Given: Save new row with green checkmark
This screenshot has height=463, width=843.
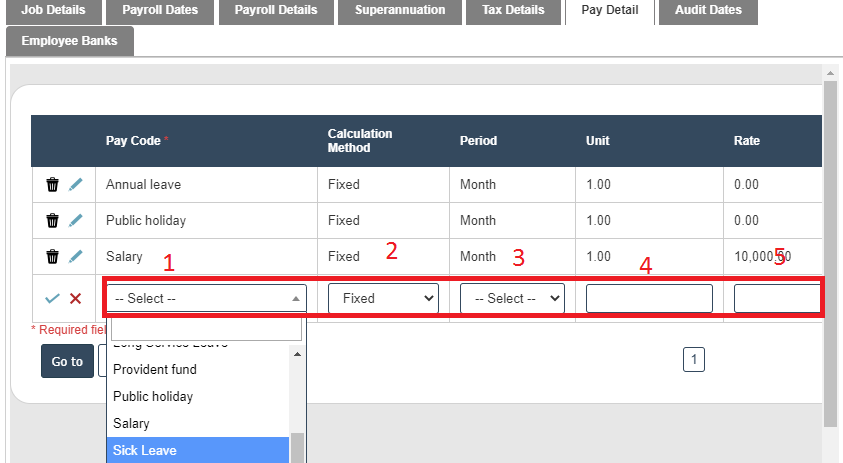Looking at the screenshot, I should click(x=52, y=298).
